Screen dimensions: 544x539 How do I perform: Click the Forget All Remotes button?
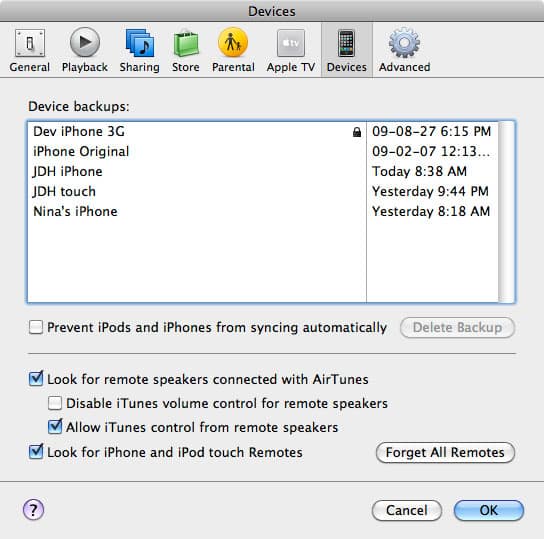click(x=445, y=452)
